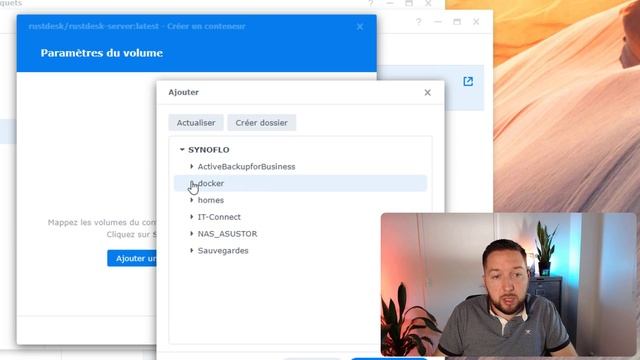The height and width of the screenshot is (360, 640).
Task: Select the docker folder
Action: [x=300, y=183]
